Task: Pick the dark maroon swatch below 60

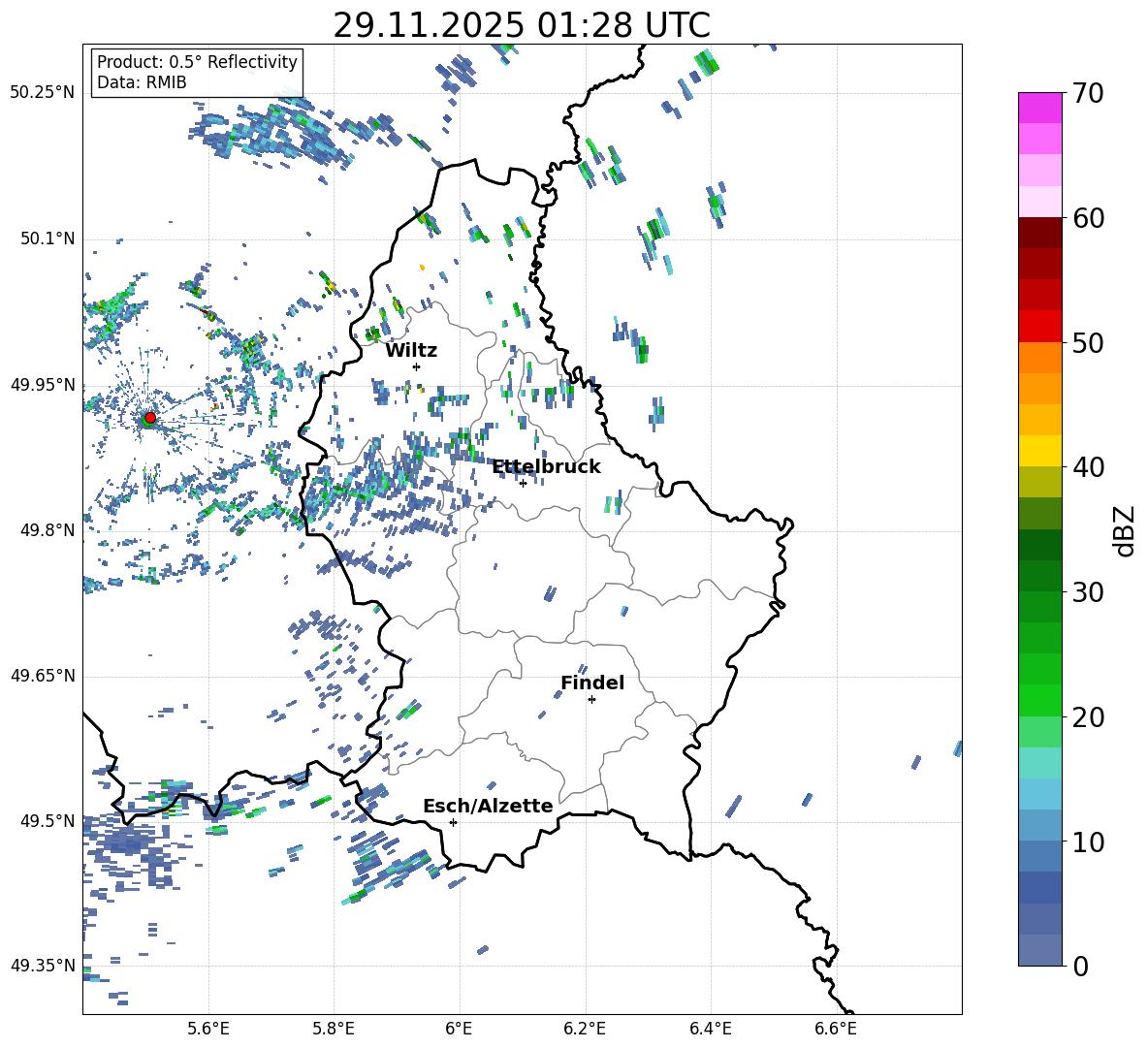Action: coord(1040,233)
